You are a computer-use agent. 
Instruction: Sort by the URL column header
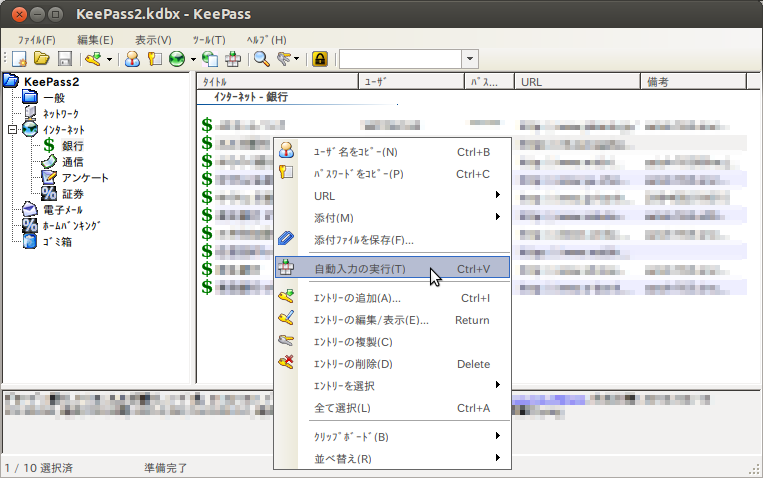(578, 82)
